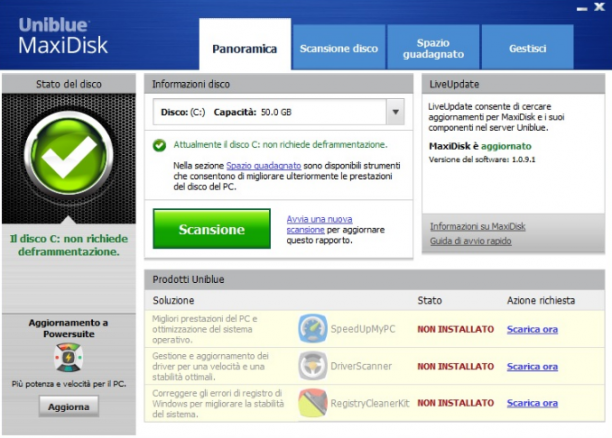Follow the Spazio guadagnato link in text
This screenshot has height=438, width=612.
coord(263,166)
